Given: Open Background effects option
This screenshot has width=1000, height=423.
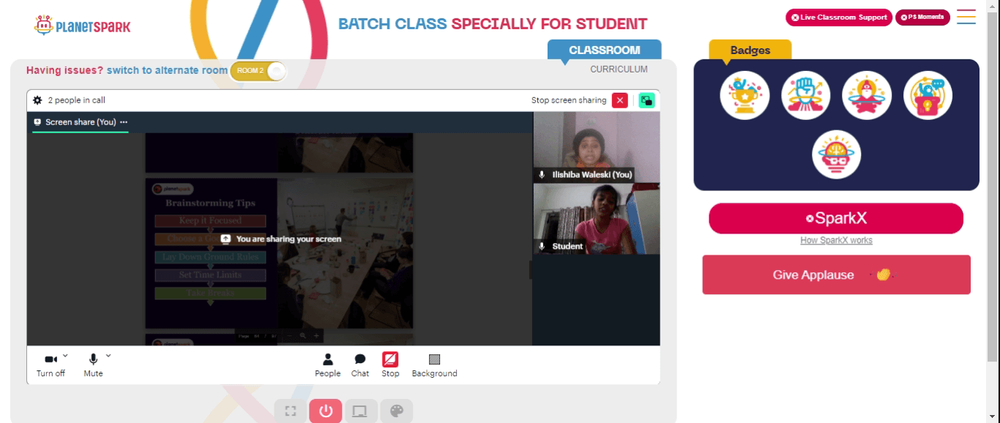Looking at the screenshot, I should coord(434,366).
